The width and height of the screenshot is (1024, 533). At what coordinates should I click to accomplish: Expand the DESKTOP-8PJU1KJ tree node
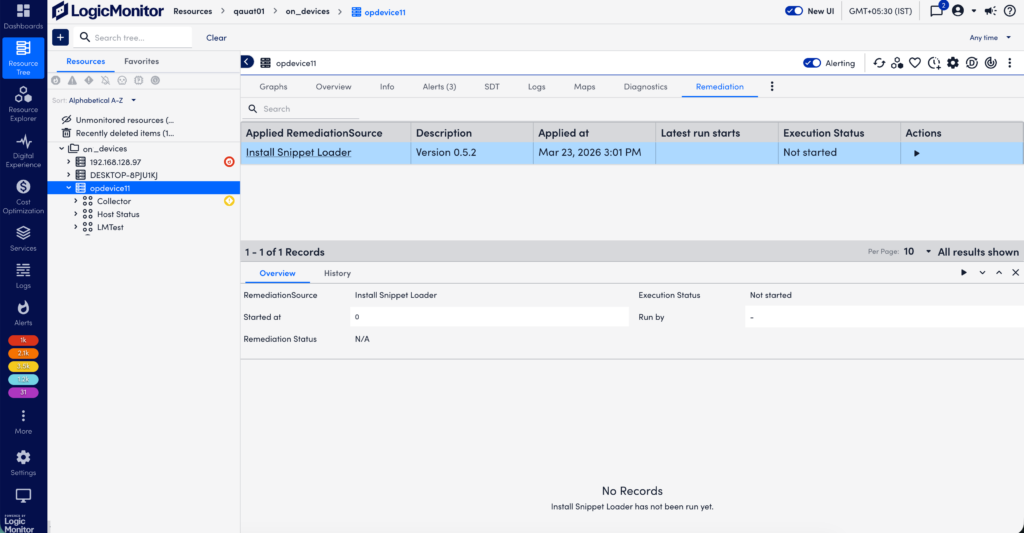tap(69, 174)
